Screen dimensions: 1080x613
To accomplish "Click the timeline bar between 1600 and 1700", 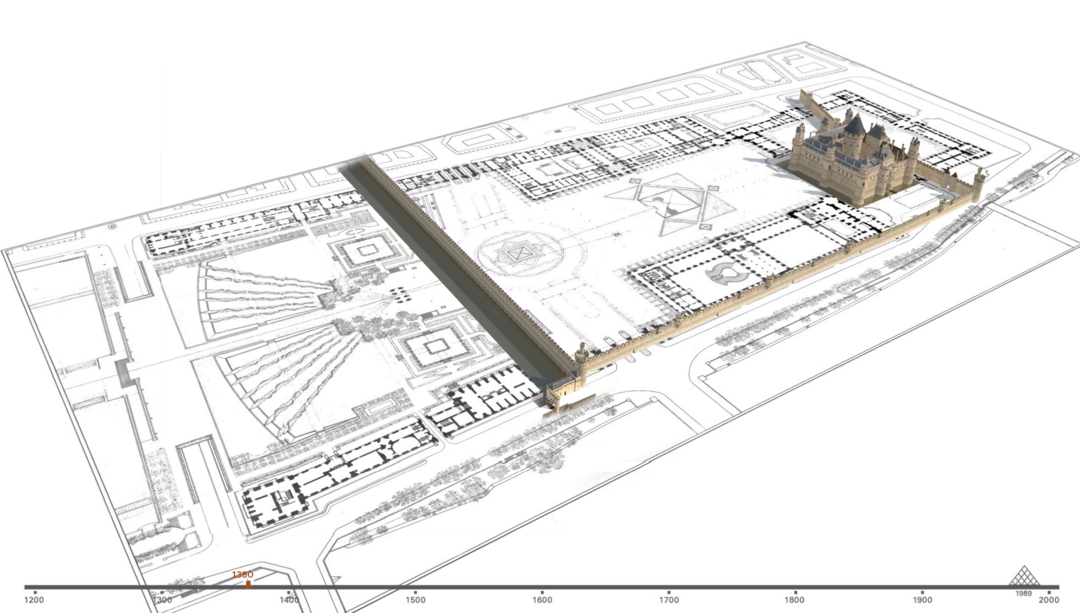I will (x=605, y=587).
